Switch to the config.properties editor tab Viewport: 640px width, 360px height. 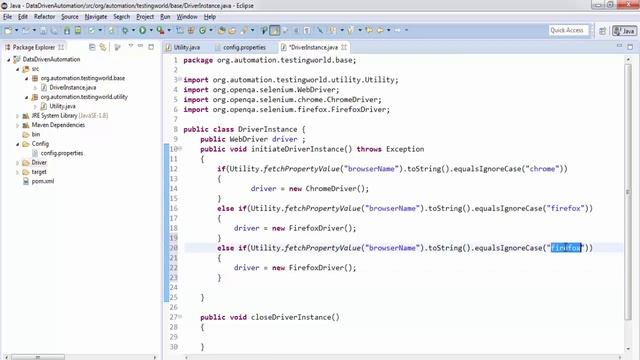(x=241, y=47)
